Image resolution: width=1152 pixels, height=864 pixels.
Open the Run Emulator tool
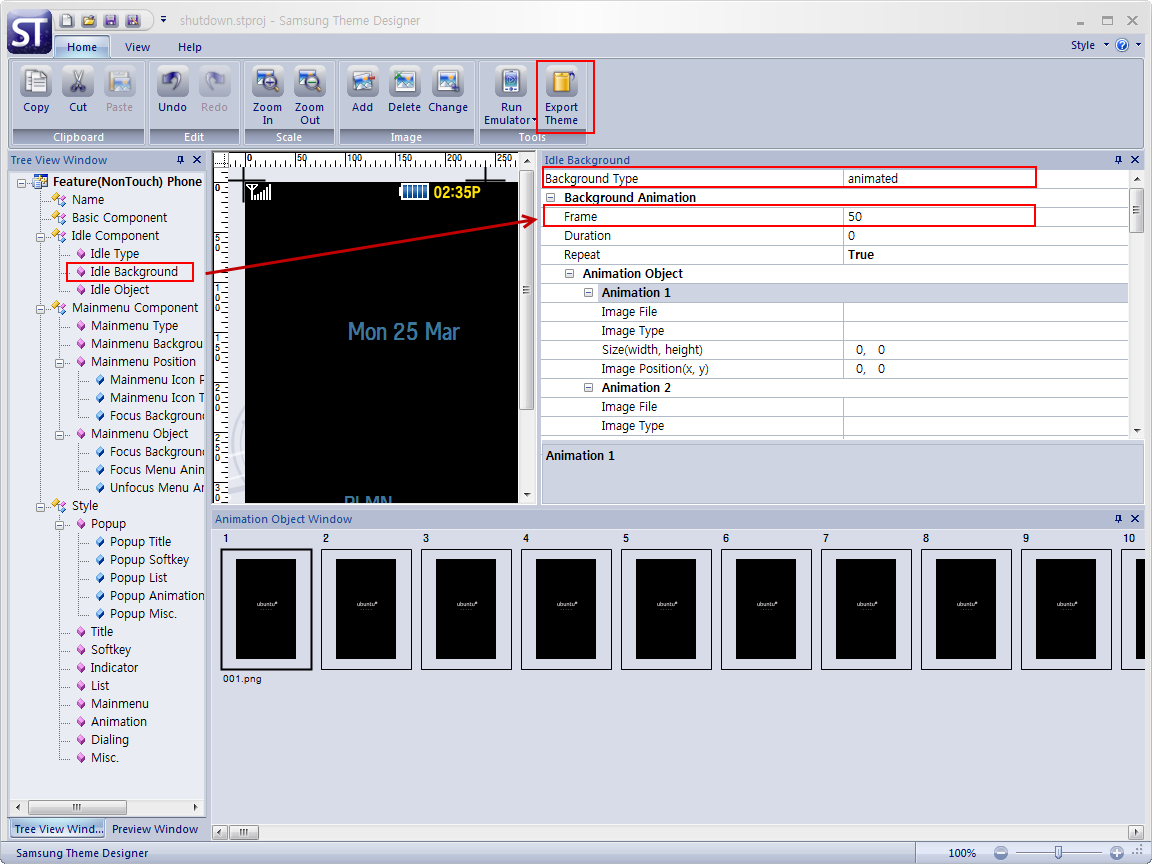[x=511, y=83]
